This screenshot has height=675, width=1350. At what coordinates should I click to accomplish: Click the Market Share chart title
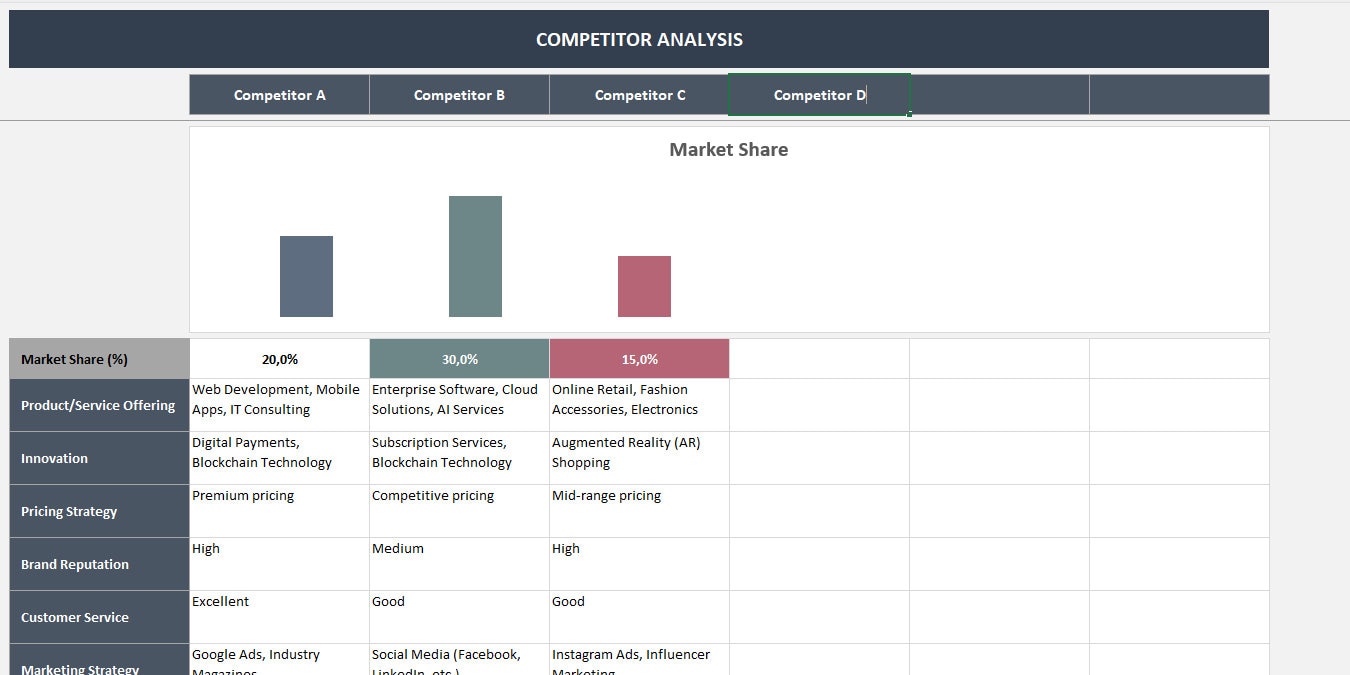[x=728, y=150]
